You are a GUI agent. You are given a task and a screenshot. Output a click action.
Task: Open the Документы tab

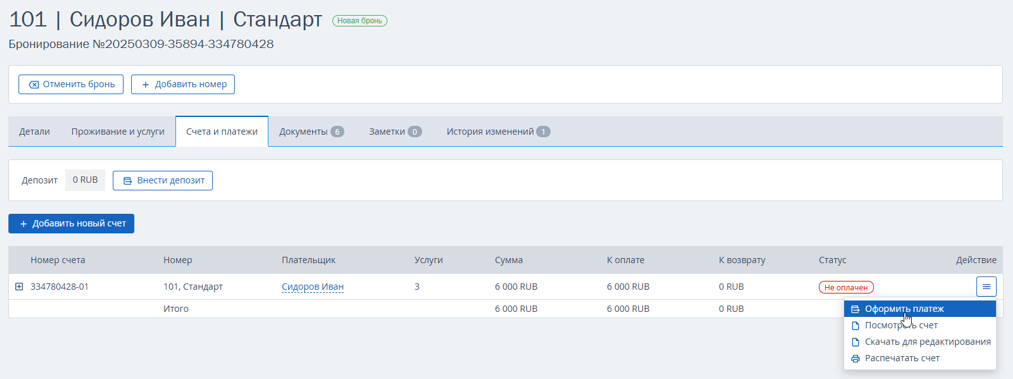click(x=311, y=132)
